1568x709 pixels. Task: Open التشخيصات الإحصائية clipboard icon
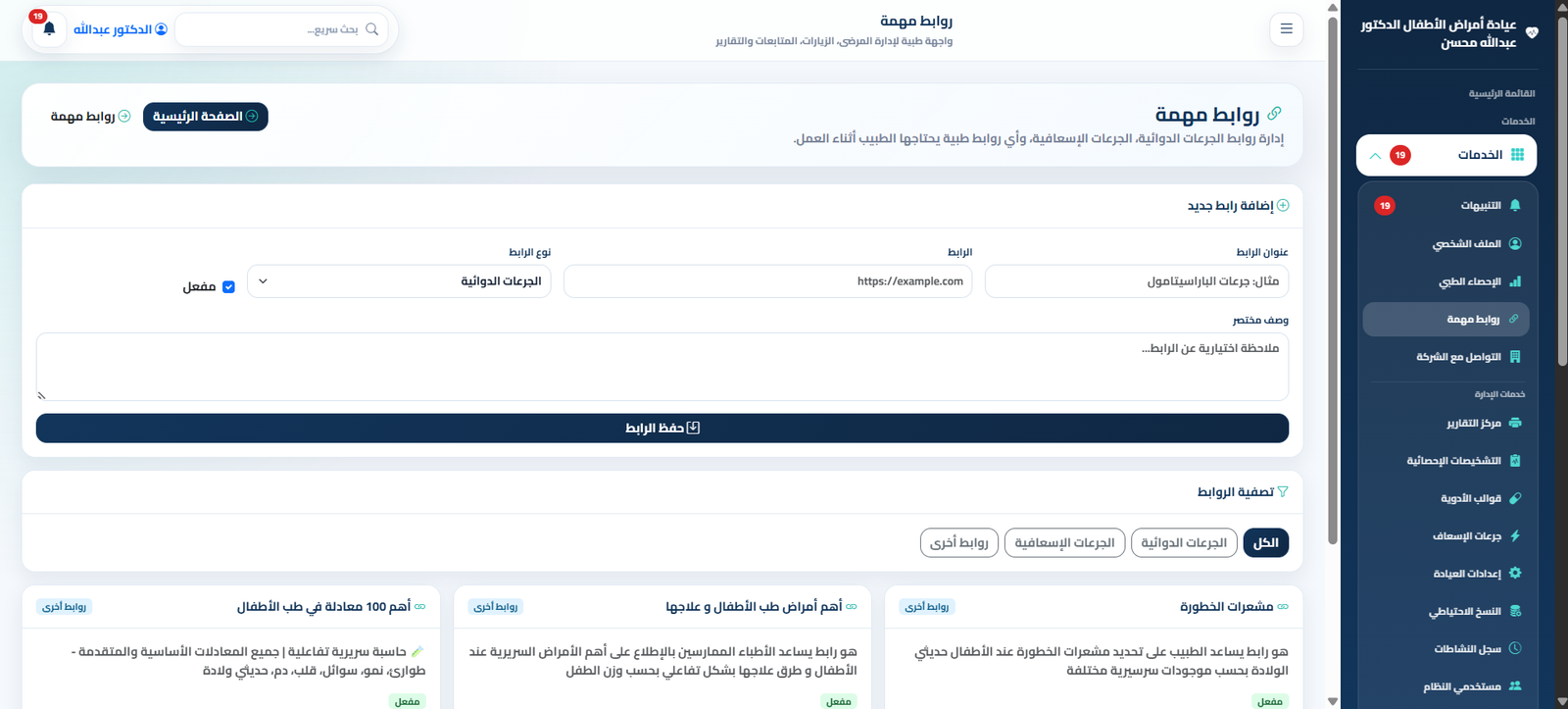coord(1515,460)
